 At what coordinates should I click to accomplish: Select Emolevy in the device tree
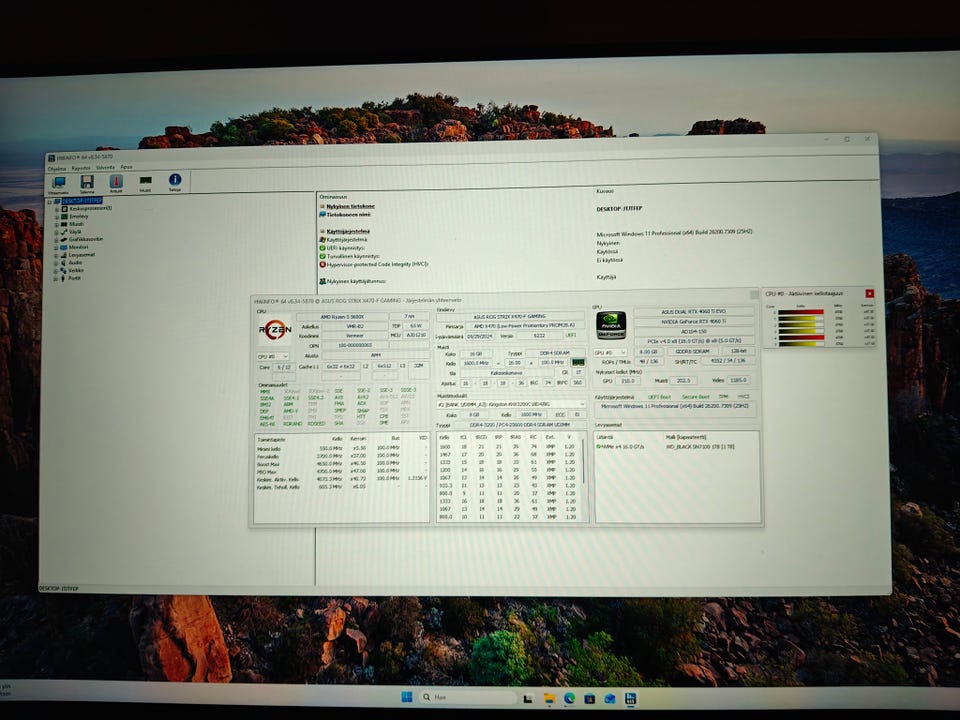click(x=78, y=216)
